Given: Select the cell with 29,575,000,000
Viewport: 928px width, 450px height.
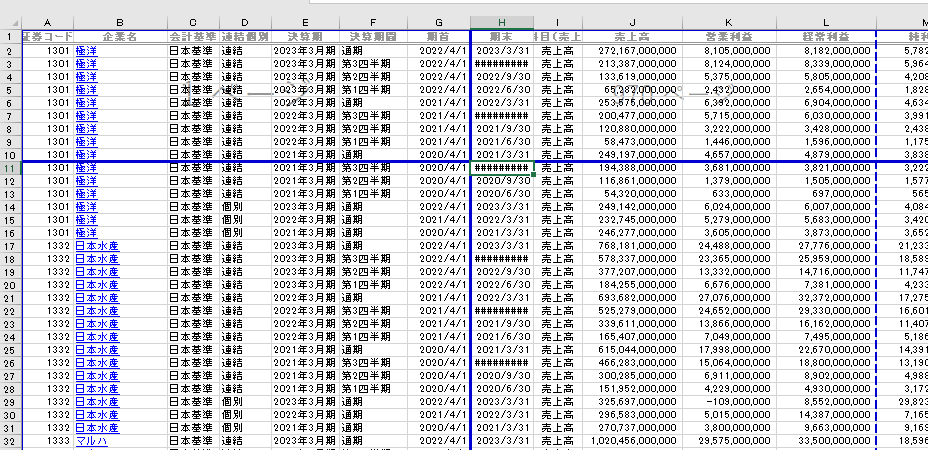Looking at the screenshot, I should tap(729, 441).
